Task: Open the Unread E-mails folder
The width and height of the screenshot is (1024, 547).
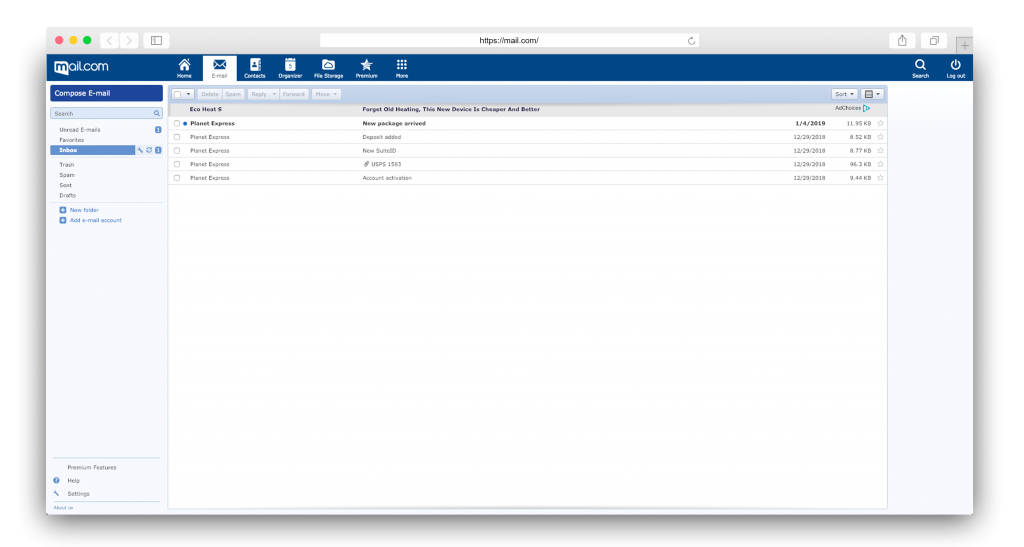Action: tap(80, 130)
